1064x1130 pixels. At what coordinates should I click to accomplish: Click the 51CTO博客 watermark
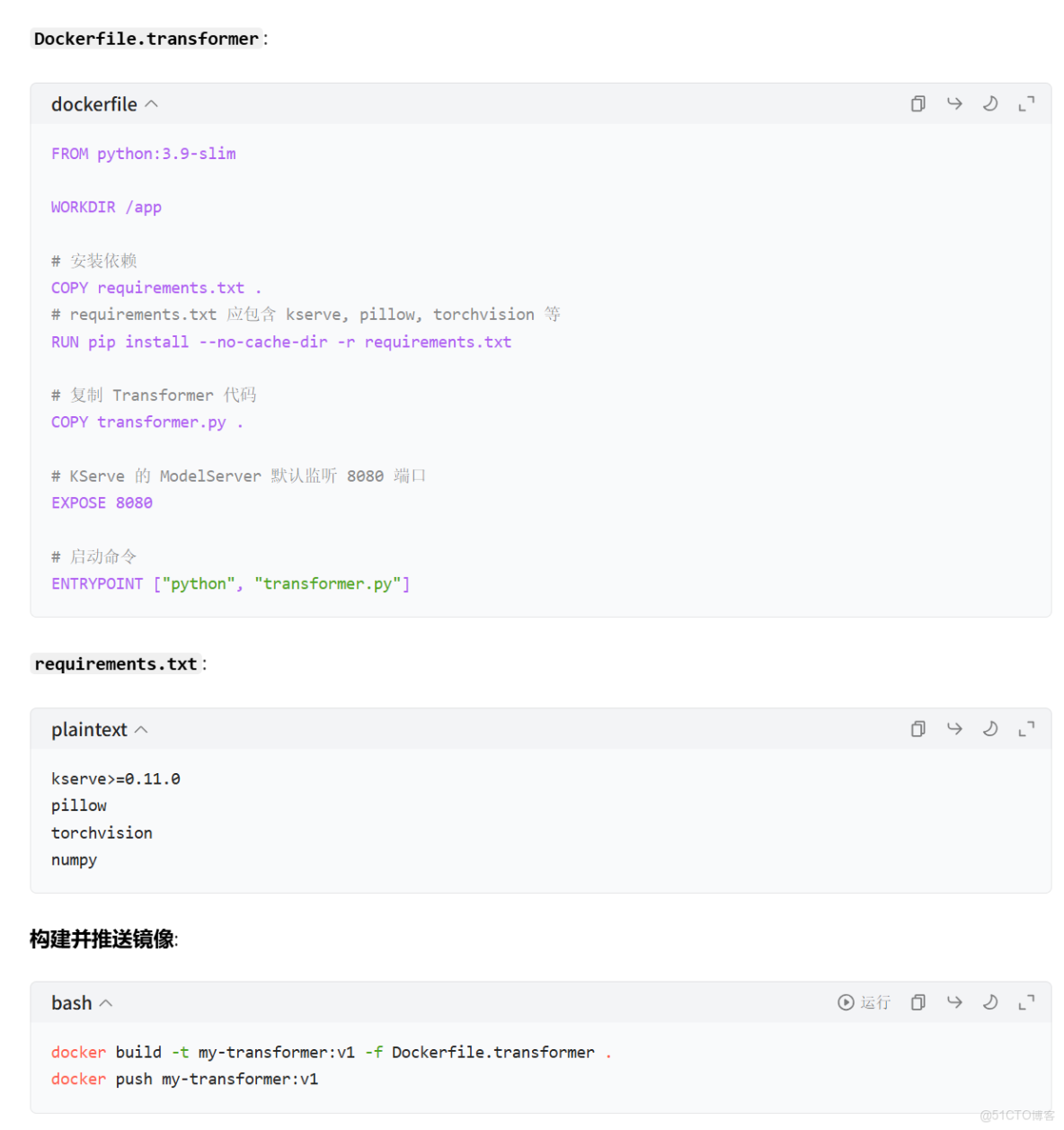click(1016, 1116)
